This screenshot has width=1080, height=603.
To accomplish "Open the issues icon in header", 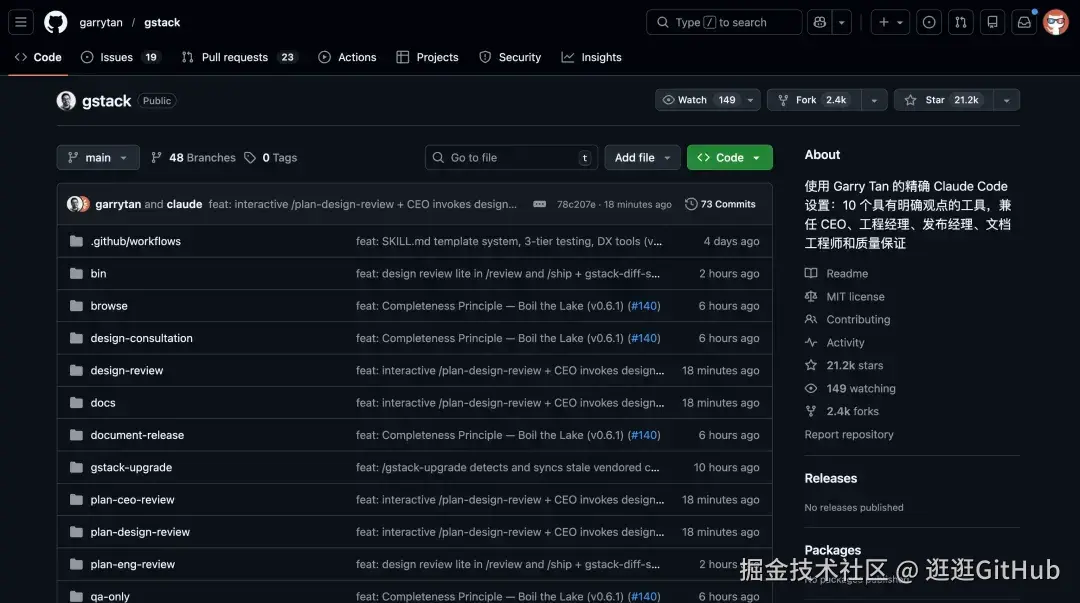I will coord(929,22).
